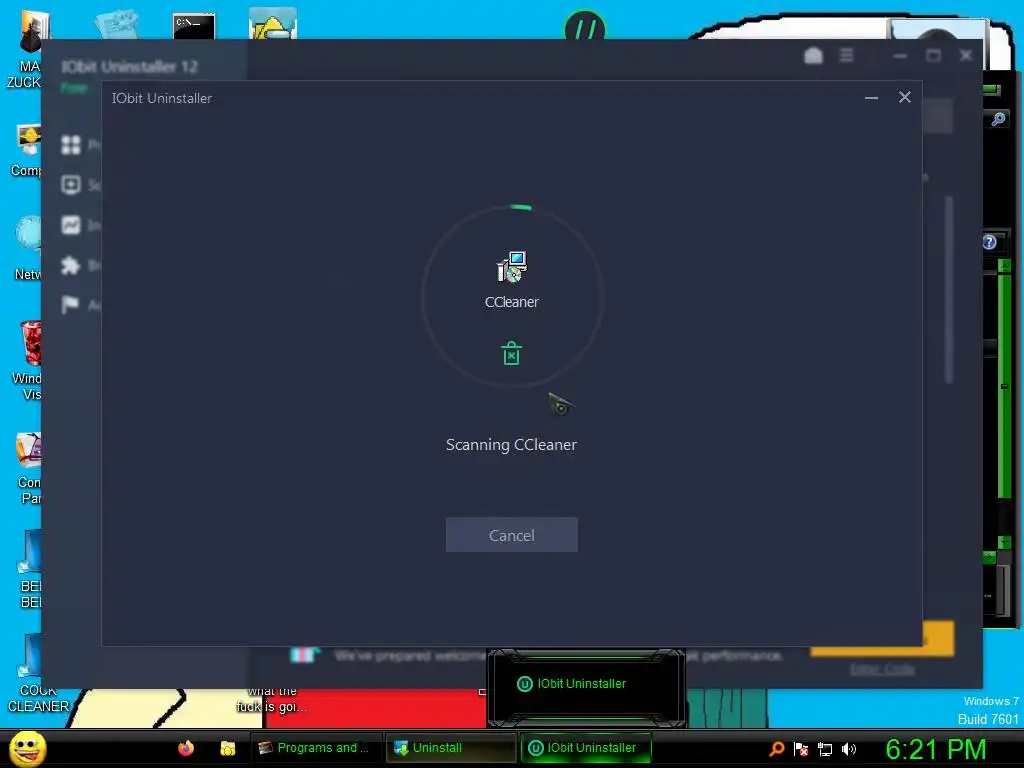Click the yellow promo button in main window
The image size is (1024, 768).
[x=938, y=639]
